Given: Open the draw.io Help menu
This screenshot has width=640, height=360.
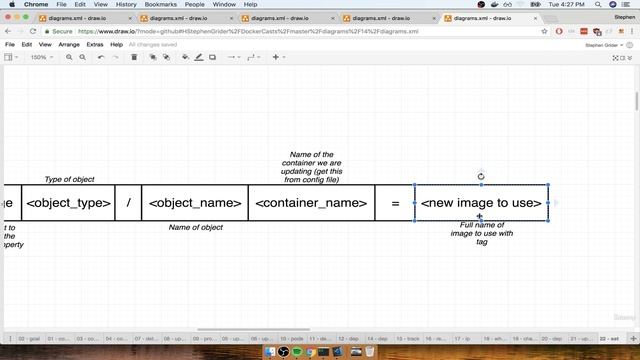Looking at the screenshot, I should [116, 44].
